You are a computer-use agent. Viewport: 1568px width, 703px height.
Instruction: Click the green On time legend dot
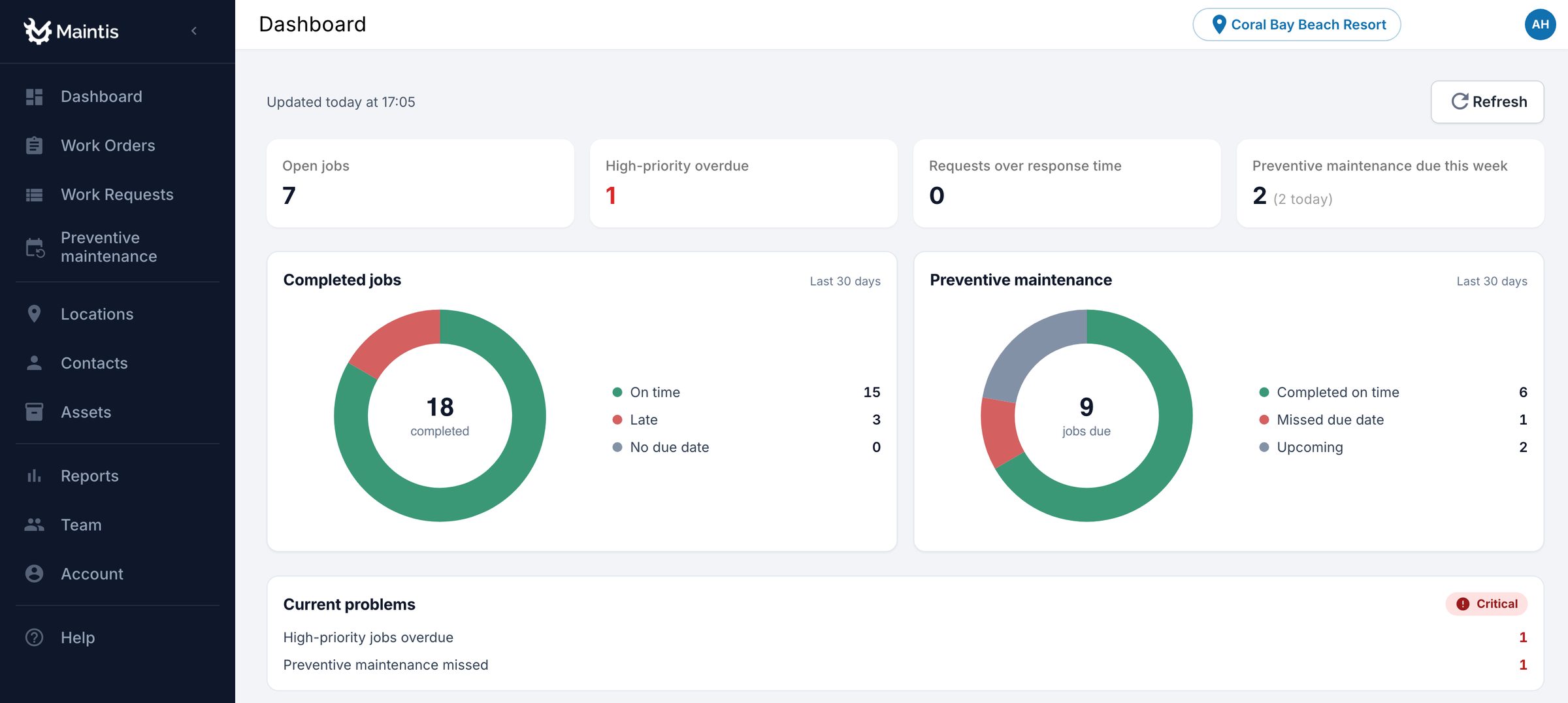617,393
